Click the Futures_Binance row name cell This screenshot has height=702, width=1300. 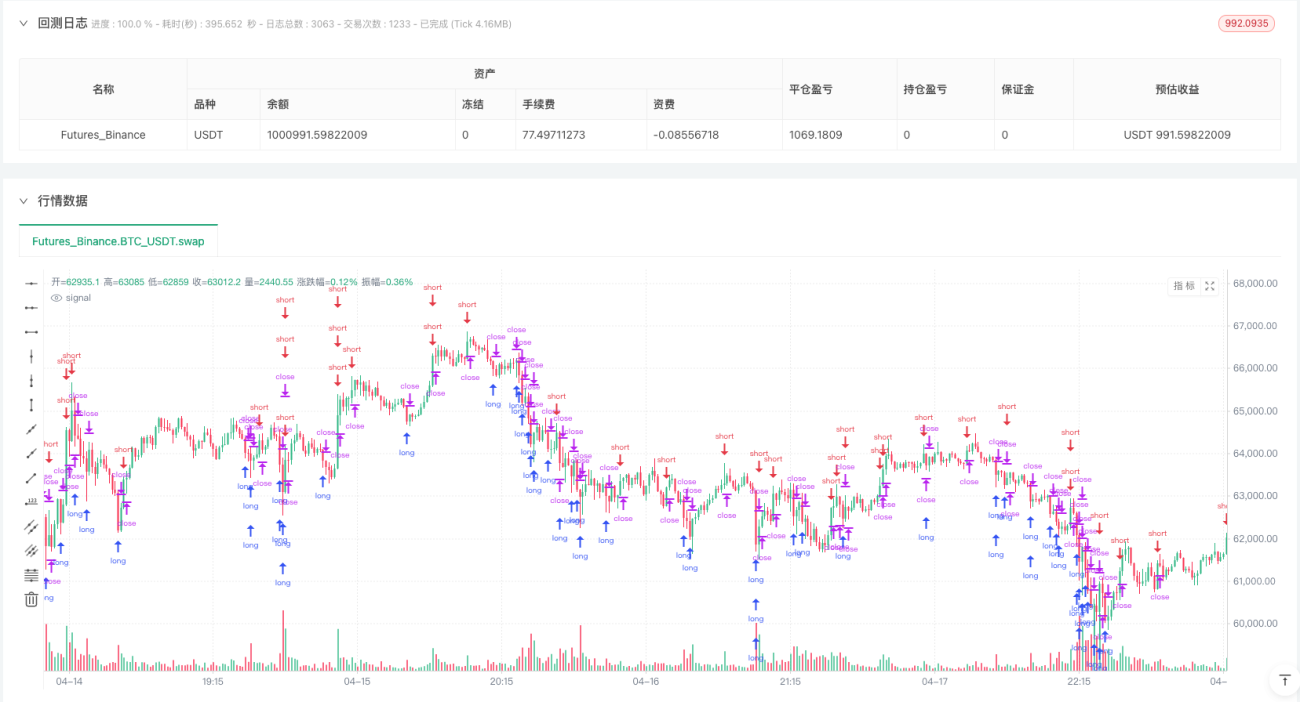tap(103, 135)
